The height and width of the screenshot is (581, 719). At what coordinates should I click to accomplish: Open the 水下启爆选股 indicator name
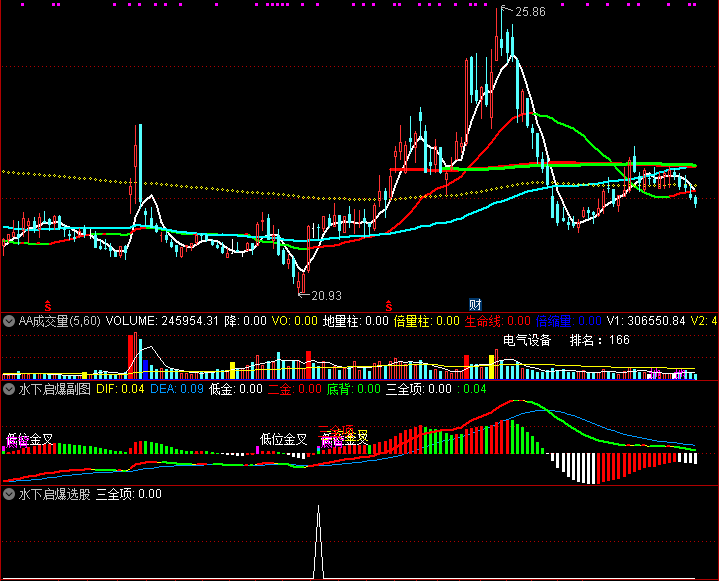[x=55, y=494]
